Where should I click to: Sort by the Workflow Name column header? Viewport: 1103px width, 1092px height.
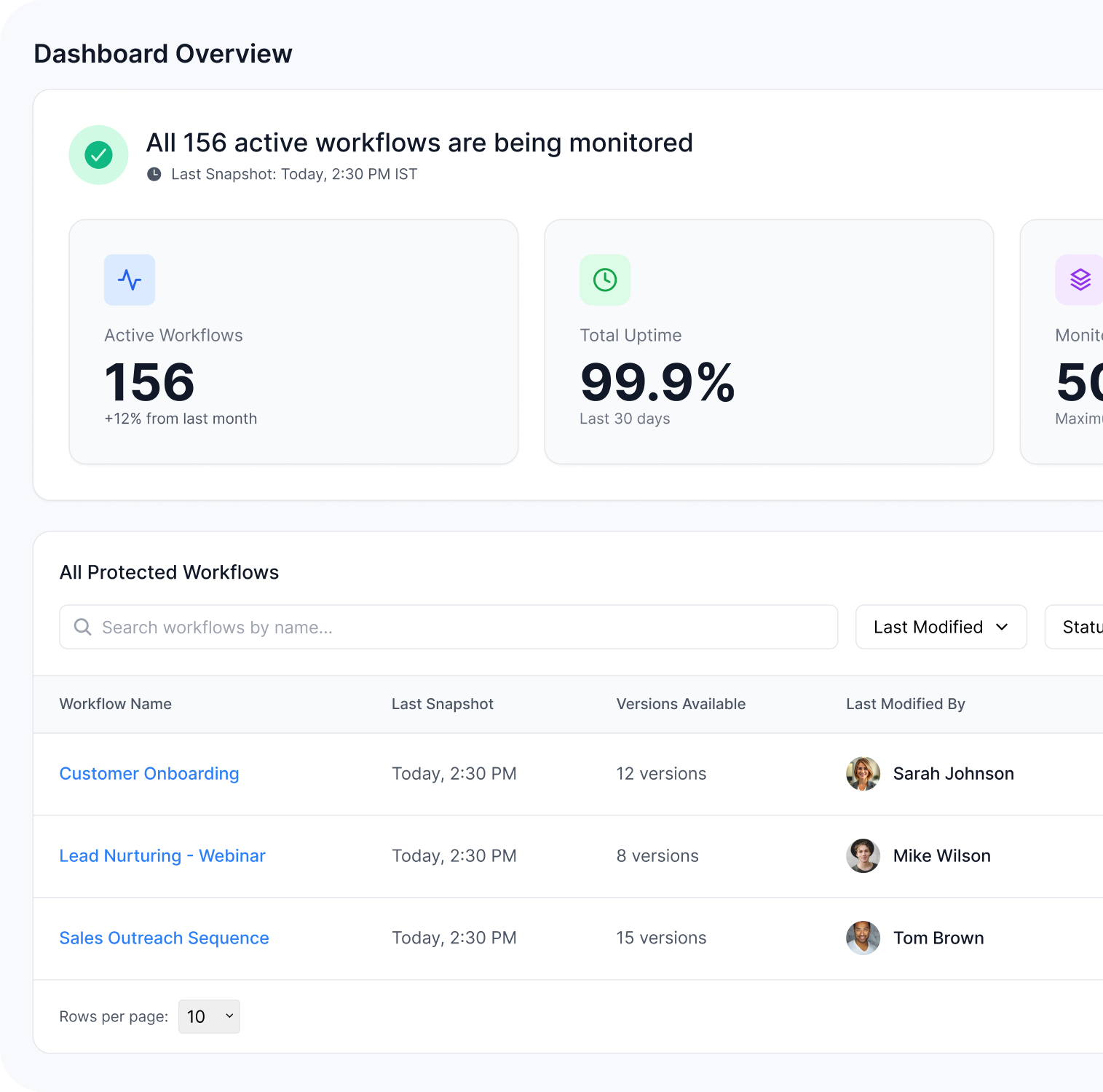(115, 704)
